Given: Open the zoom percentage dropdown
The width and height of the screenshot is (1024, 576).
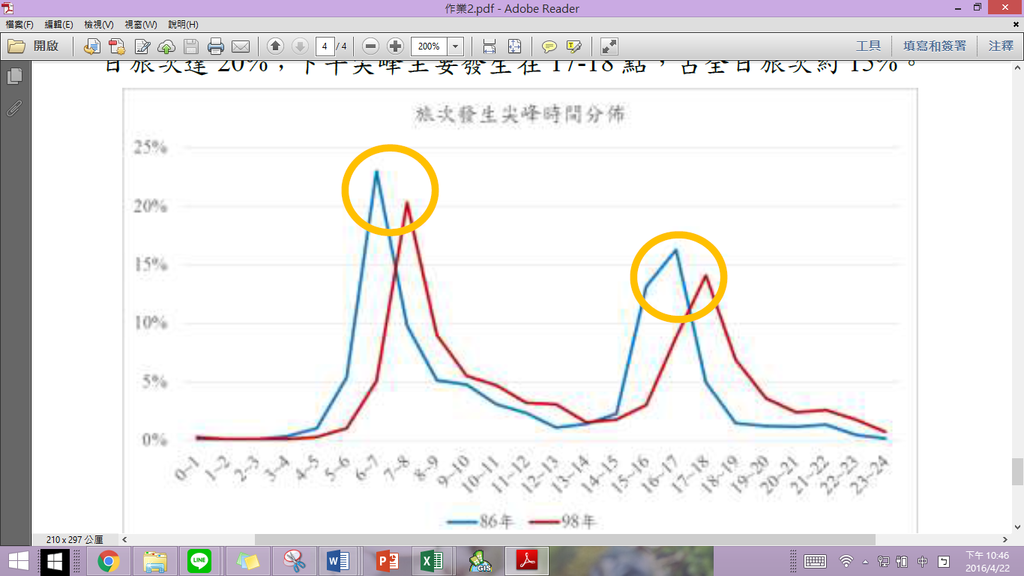Looking at the screenshot, I should point(455,45).
